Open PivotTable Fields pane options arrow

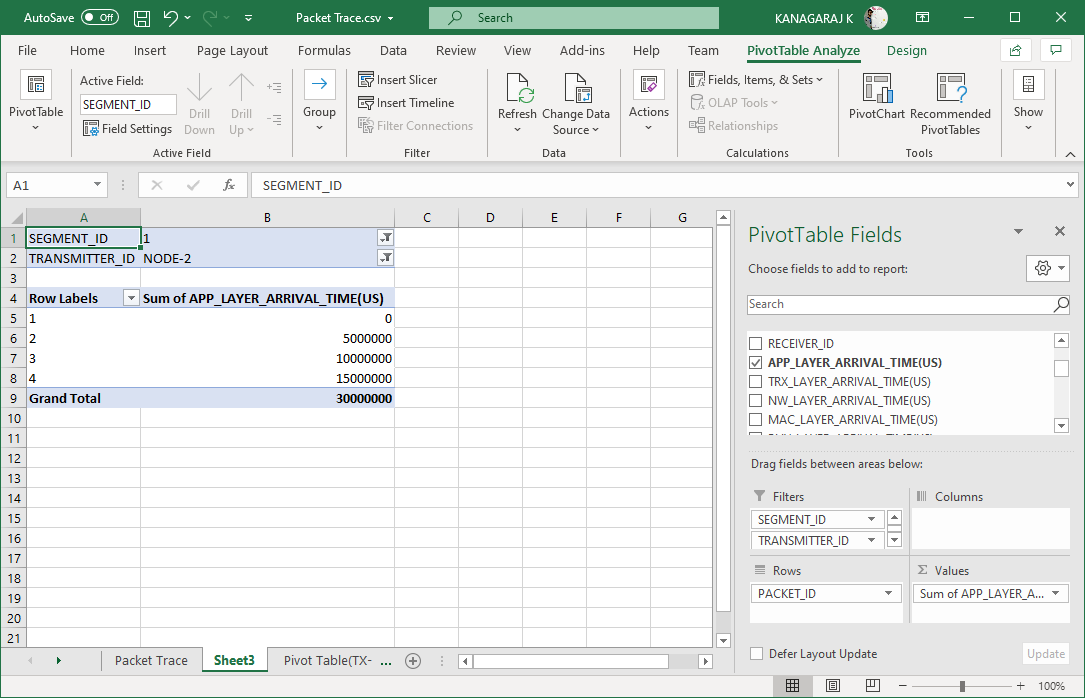point(1019,232)
